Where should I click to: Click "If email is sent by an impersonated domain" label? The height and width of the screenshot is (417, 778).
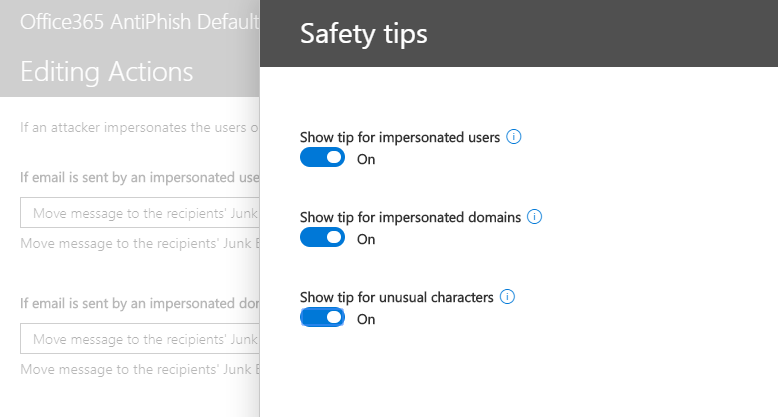click(140, 304)
